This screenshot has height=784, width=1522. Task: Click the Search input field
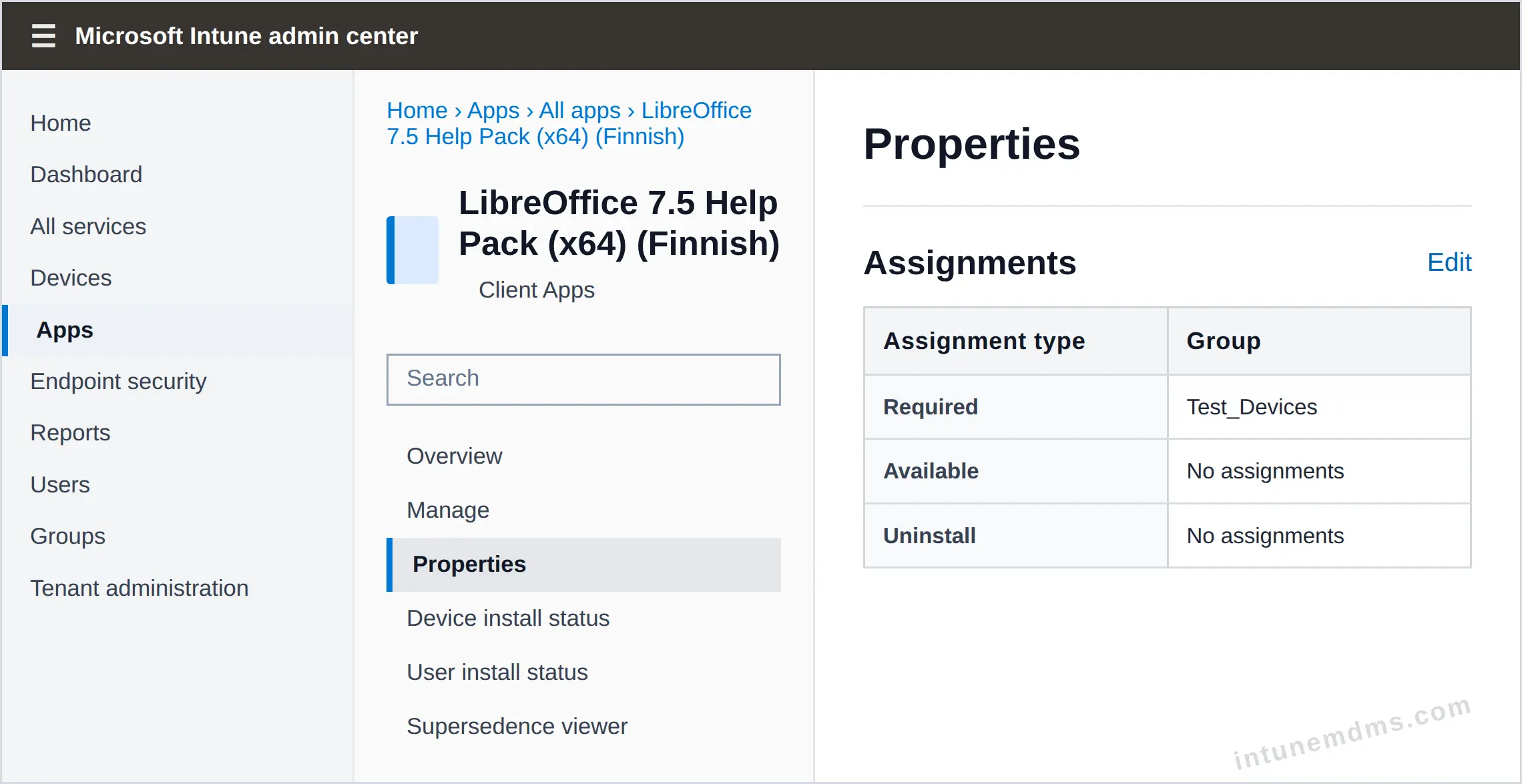tap(583, 379)
